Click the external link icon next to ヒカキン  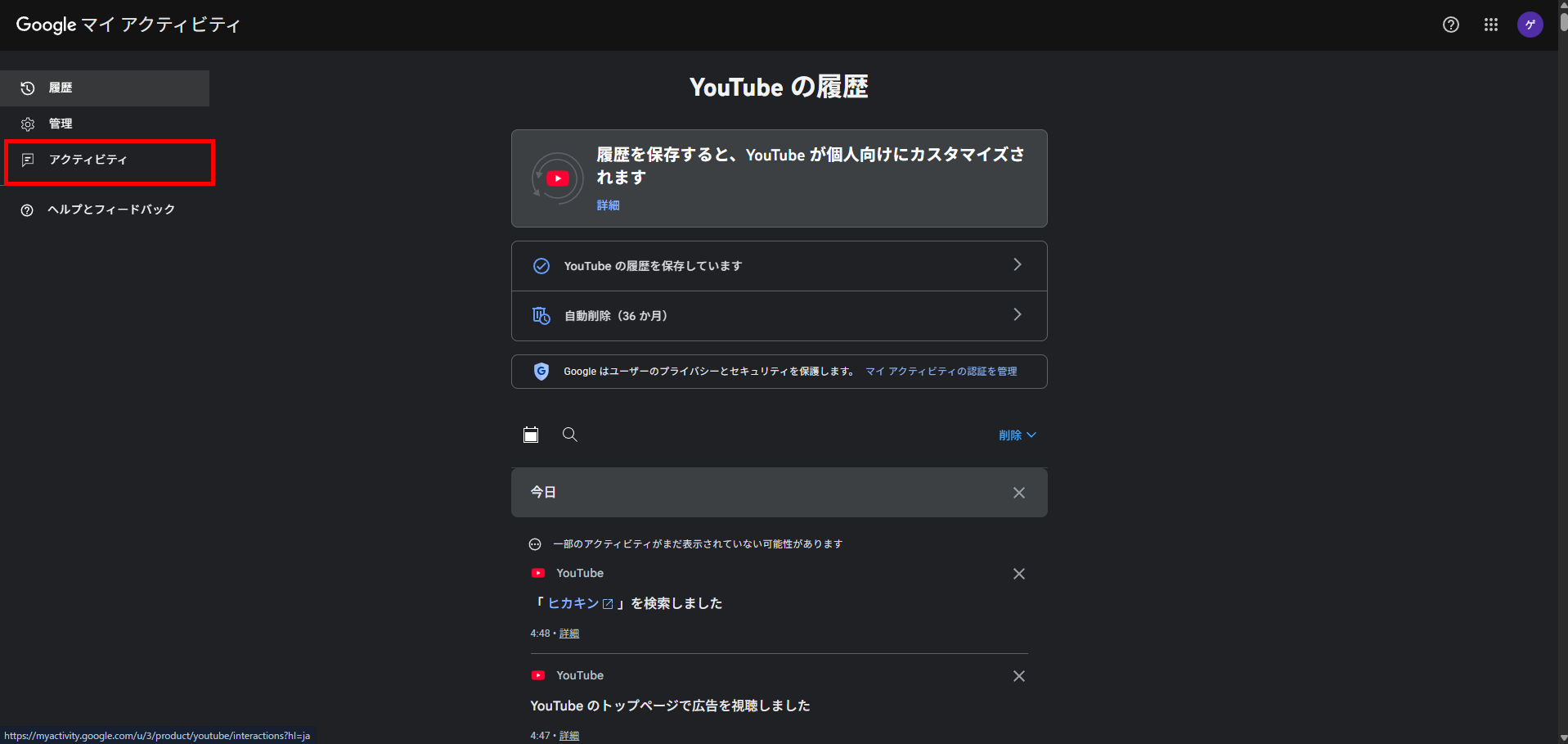tap(608, 604)
